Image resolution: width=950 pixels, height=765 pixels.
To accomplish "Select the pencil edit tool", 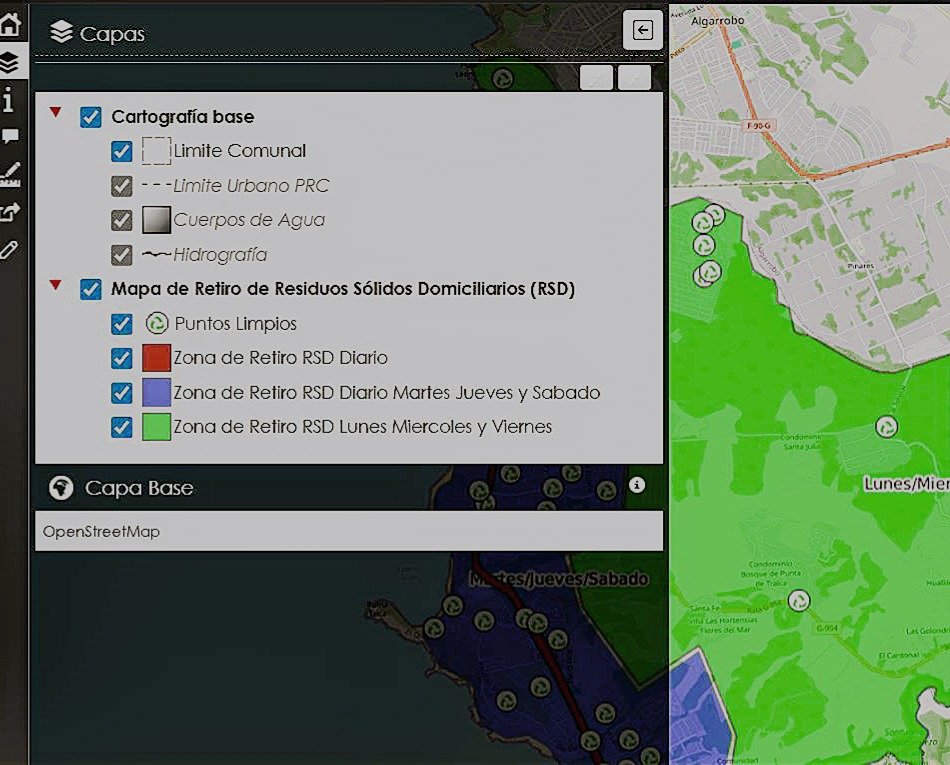I will pos(10,249).
